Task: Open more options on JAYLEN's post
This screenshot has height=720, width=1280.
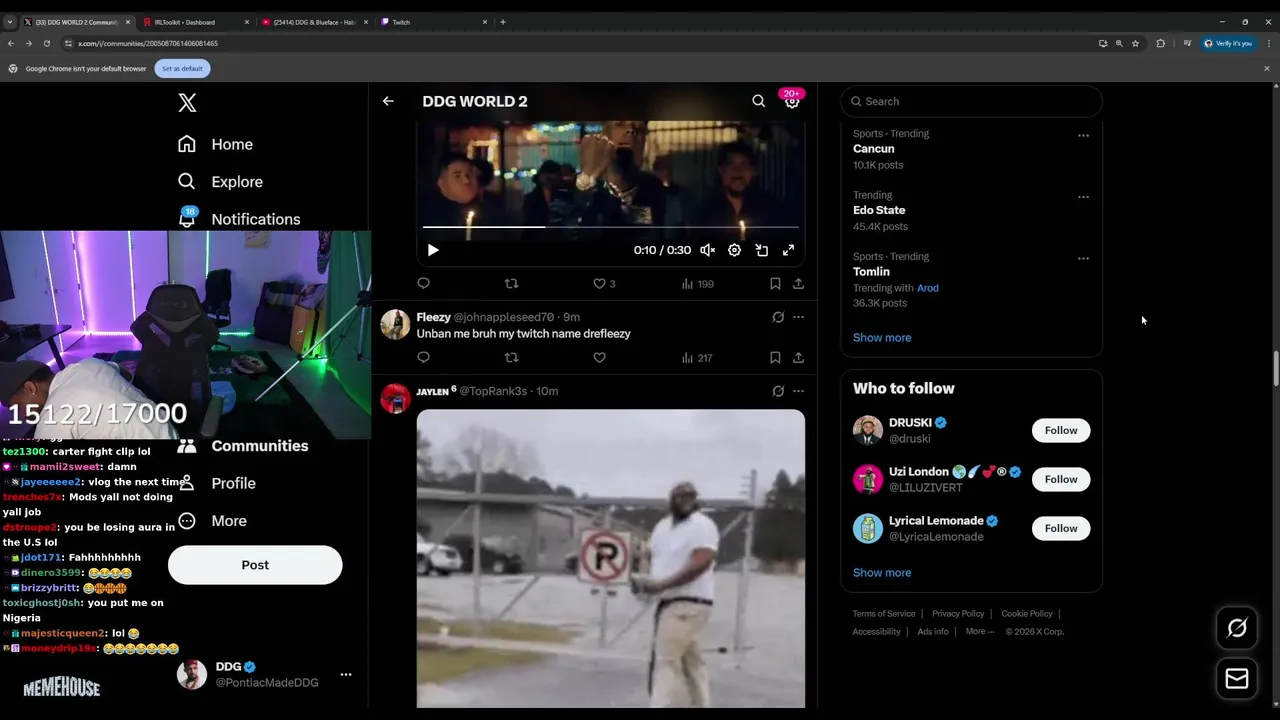Action: click(798, 391)
